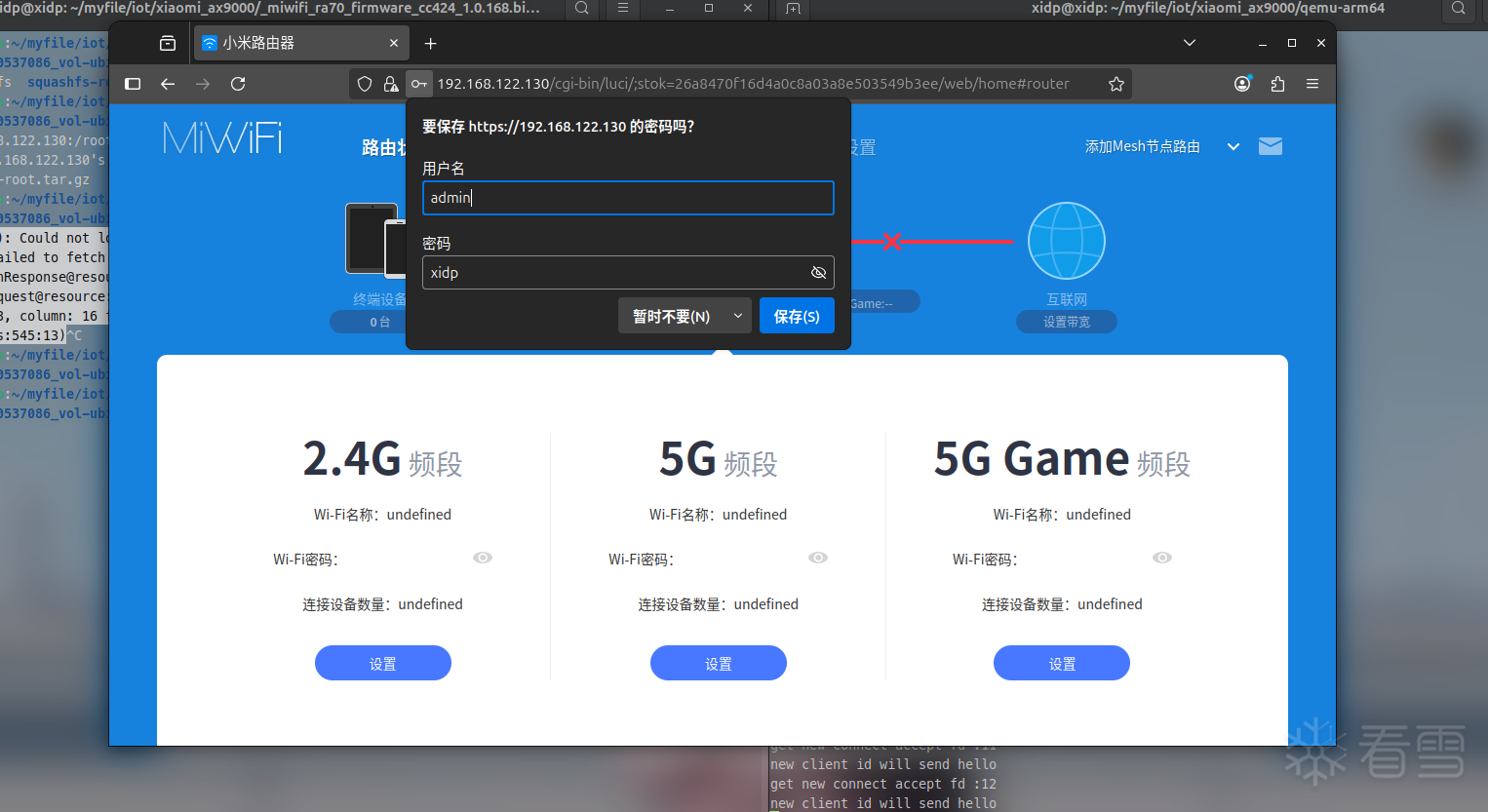The height and width of the screenshot is (812, 1488).
Task: Click 设置 under the 2.4G band
Action: click(383, 663)
